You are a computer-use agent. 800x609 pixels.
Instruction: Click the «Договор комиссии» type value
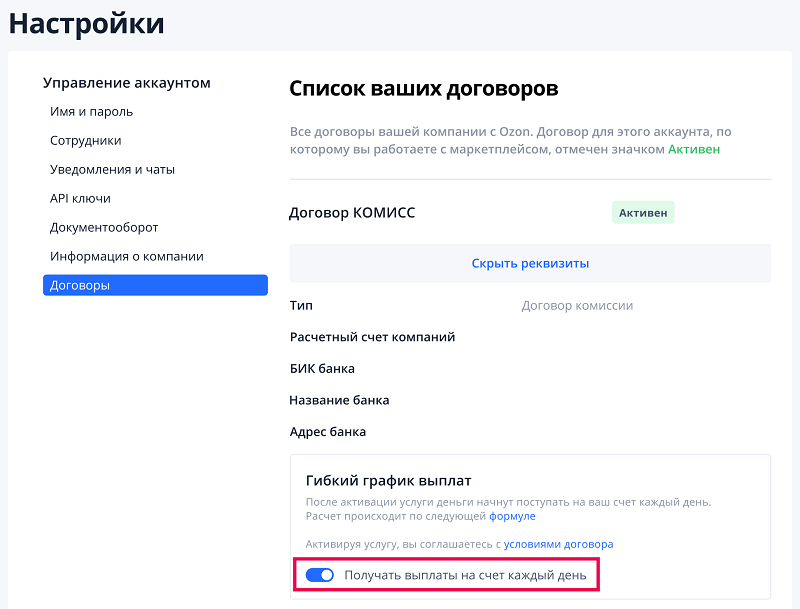pyautogui.click(x=577, y=306)
